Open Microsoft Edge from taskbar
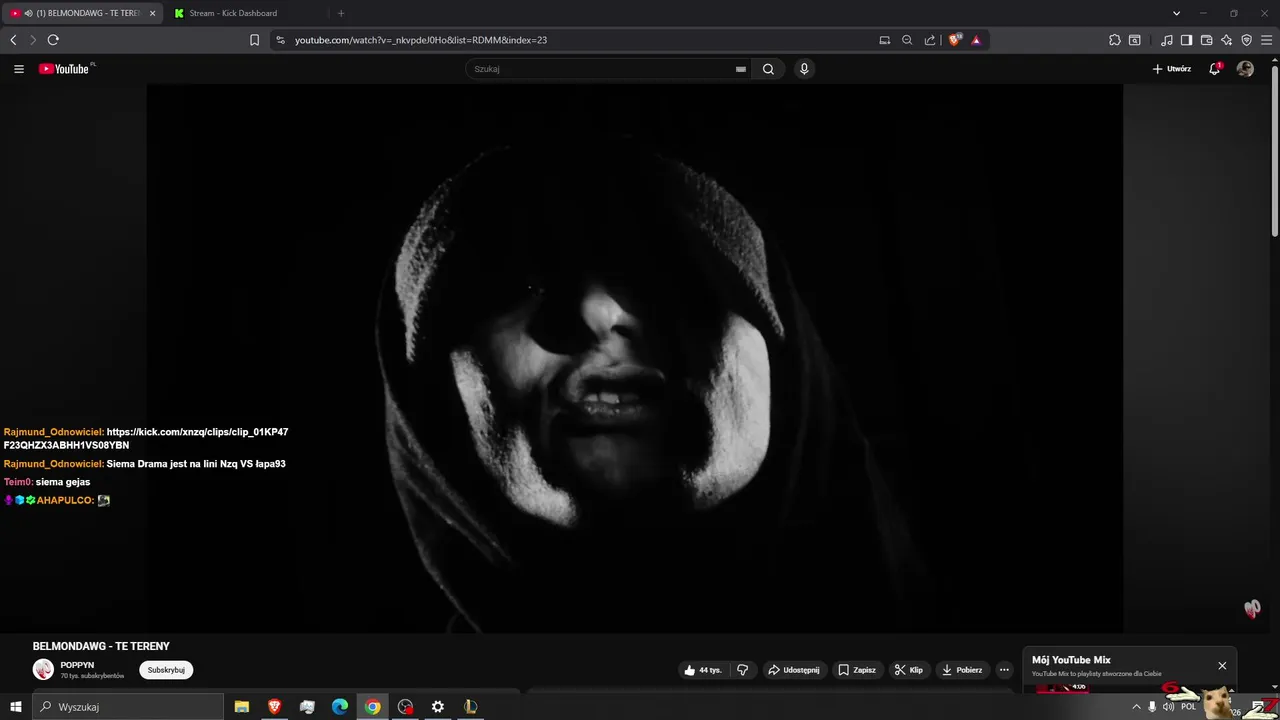This screenshot has height=720, width=1280. [x=340, y=707]
